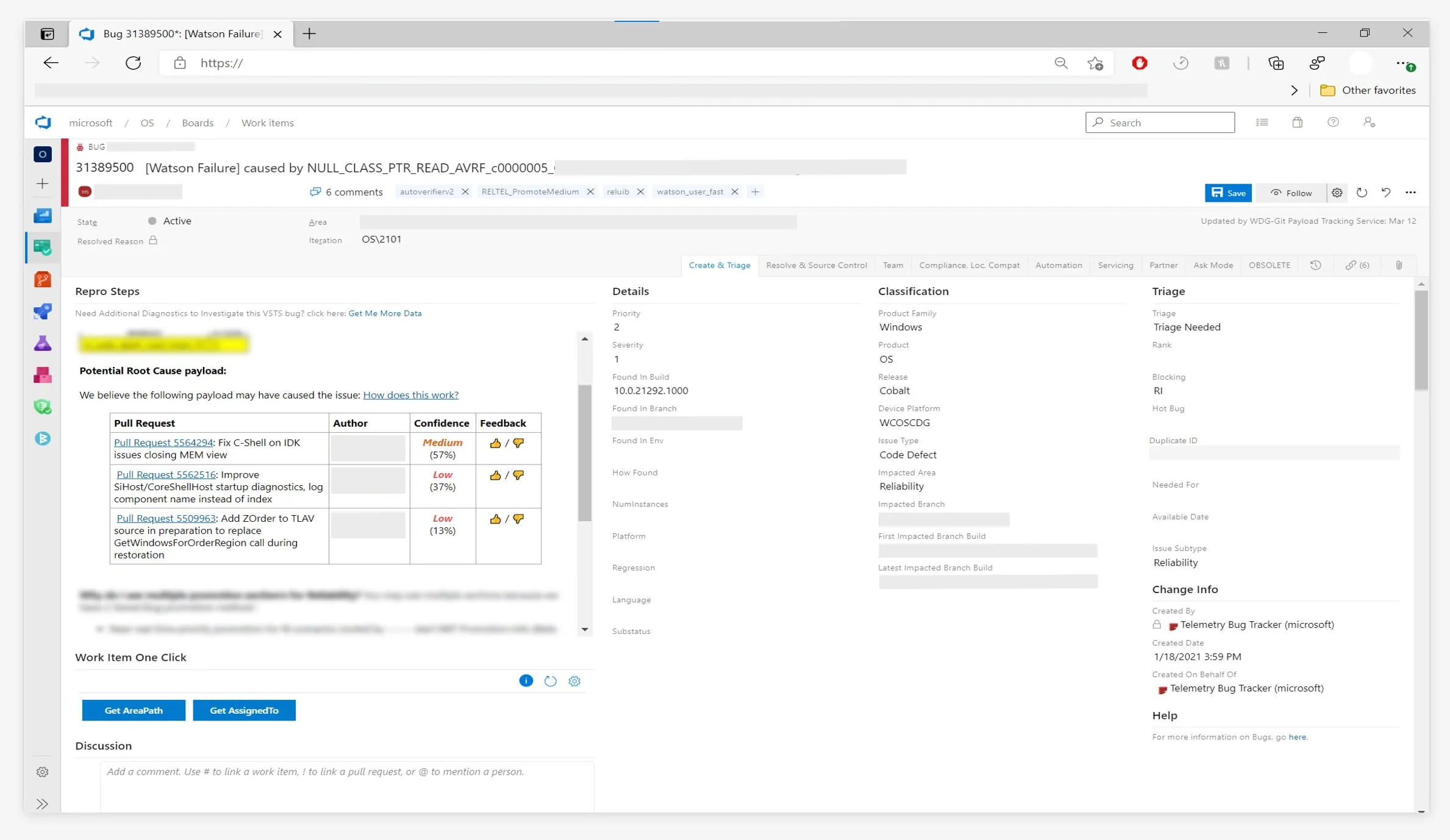
Task: Open the Automation tab
Action: (1059, 265)
